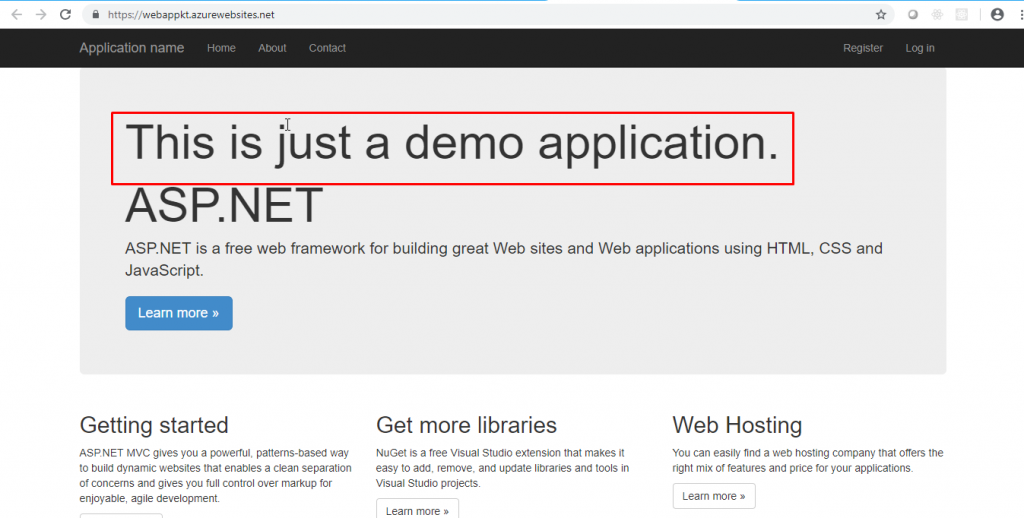Click the React-style atom extension icon

point(937,14)
